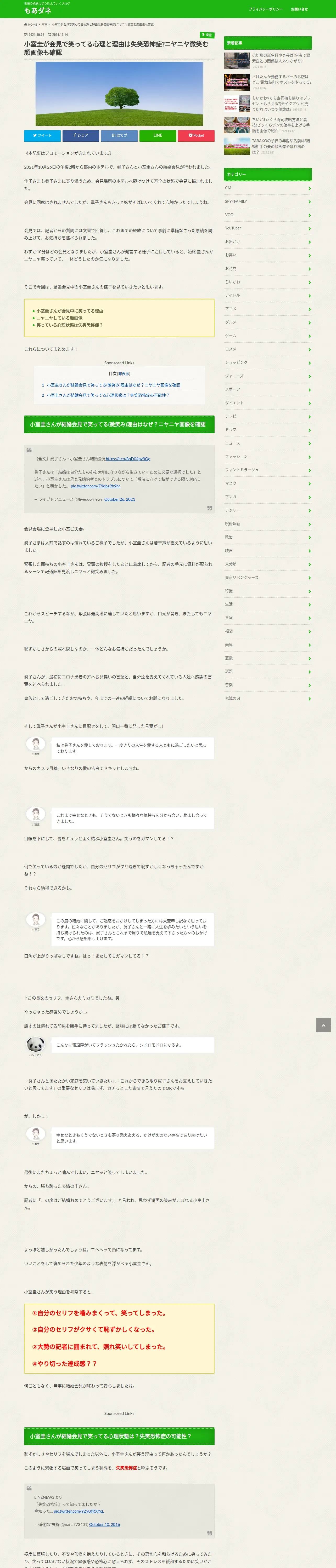336x1568 pixels.
Task: Open the 特撮 category
Action: pos(268,591)
